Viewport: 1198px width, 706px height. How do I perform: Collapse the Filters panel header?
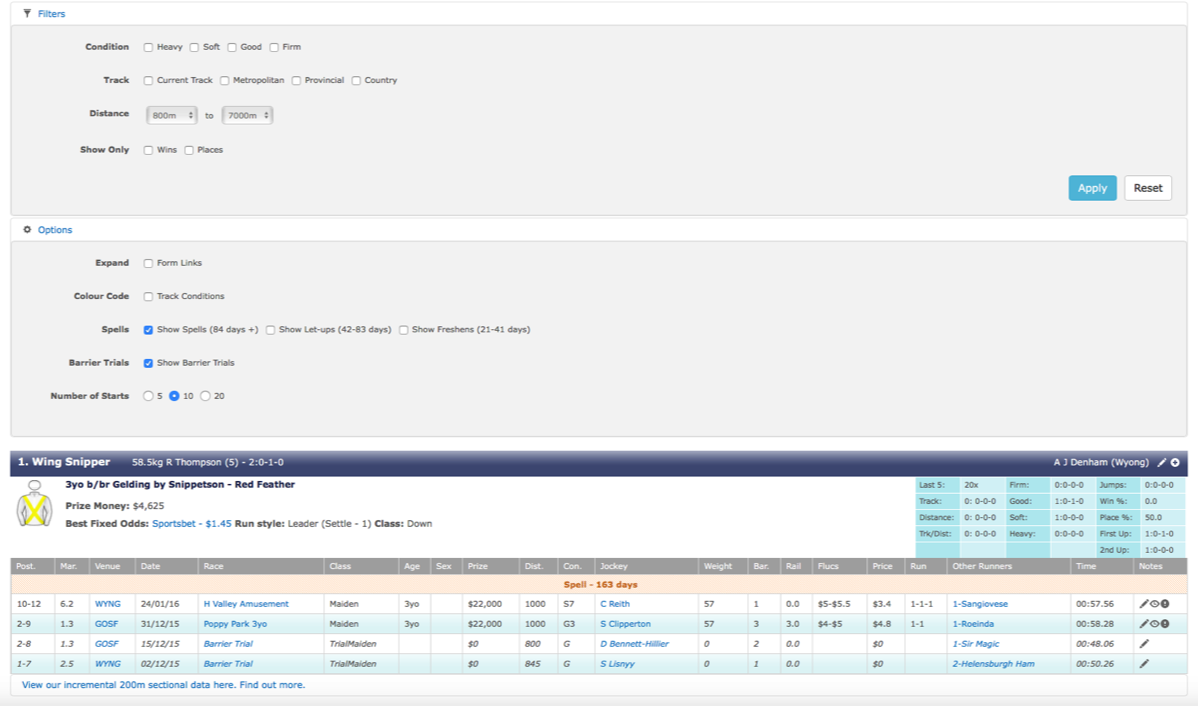(x=51, y=14)
